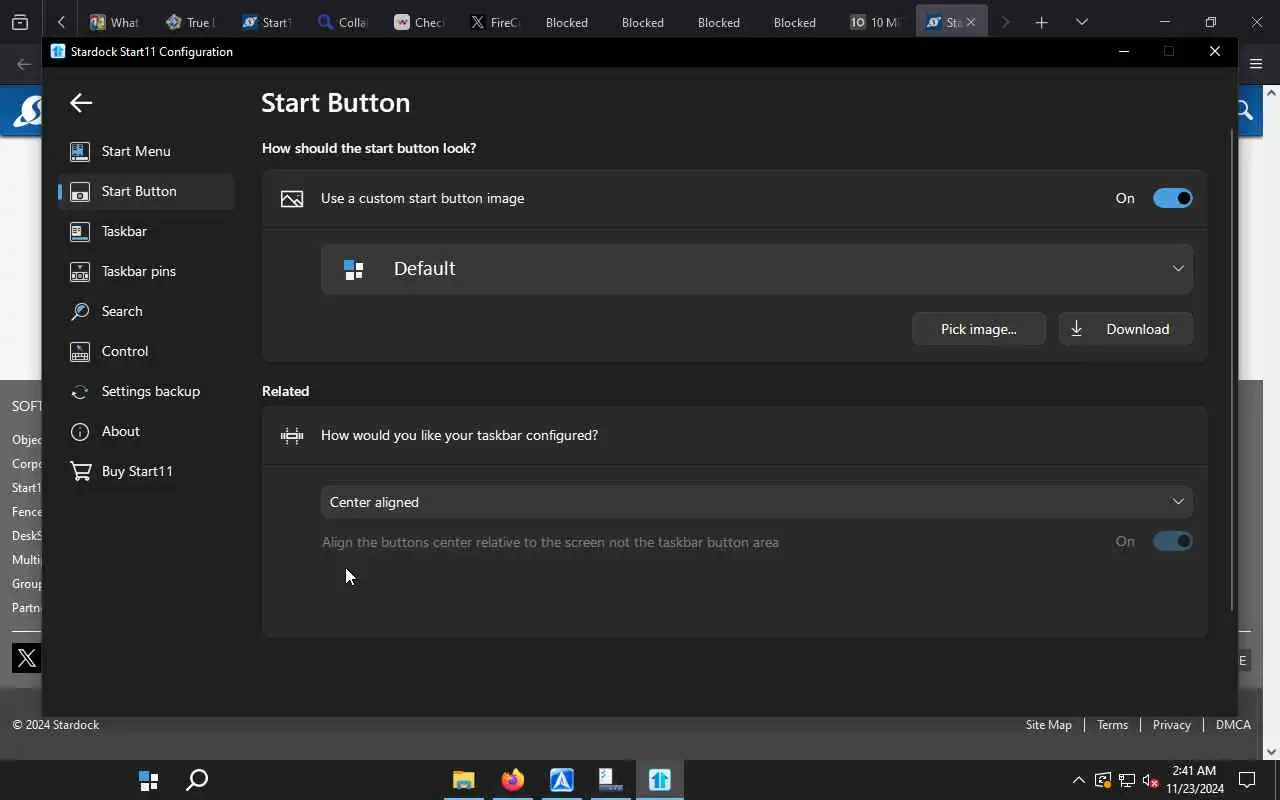This screenshot has width=1280, height=800.
Task: Open the Start Menu settings section
Action: point(146,151)
